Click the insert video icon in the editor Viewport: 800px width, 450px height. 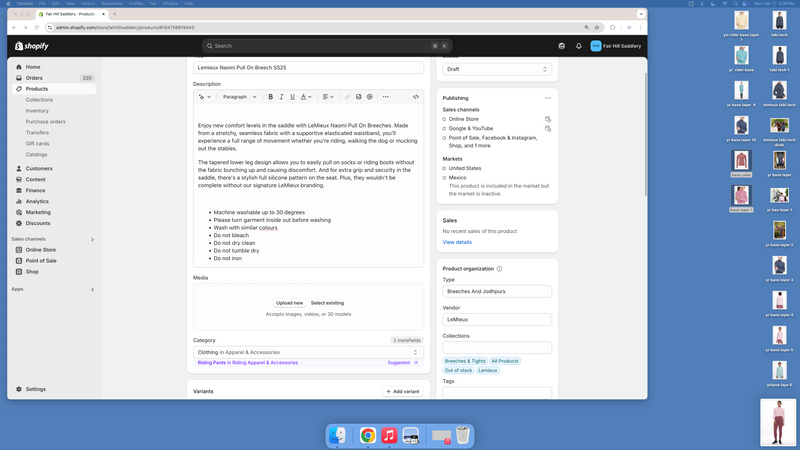[370, 97]
